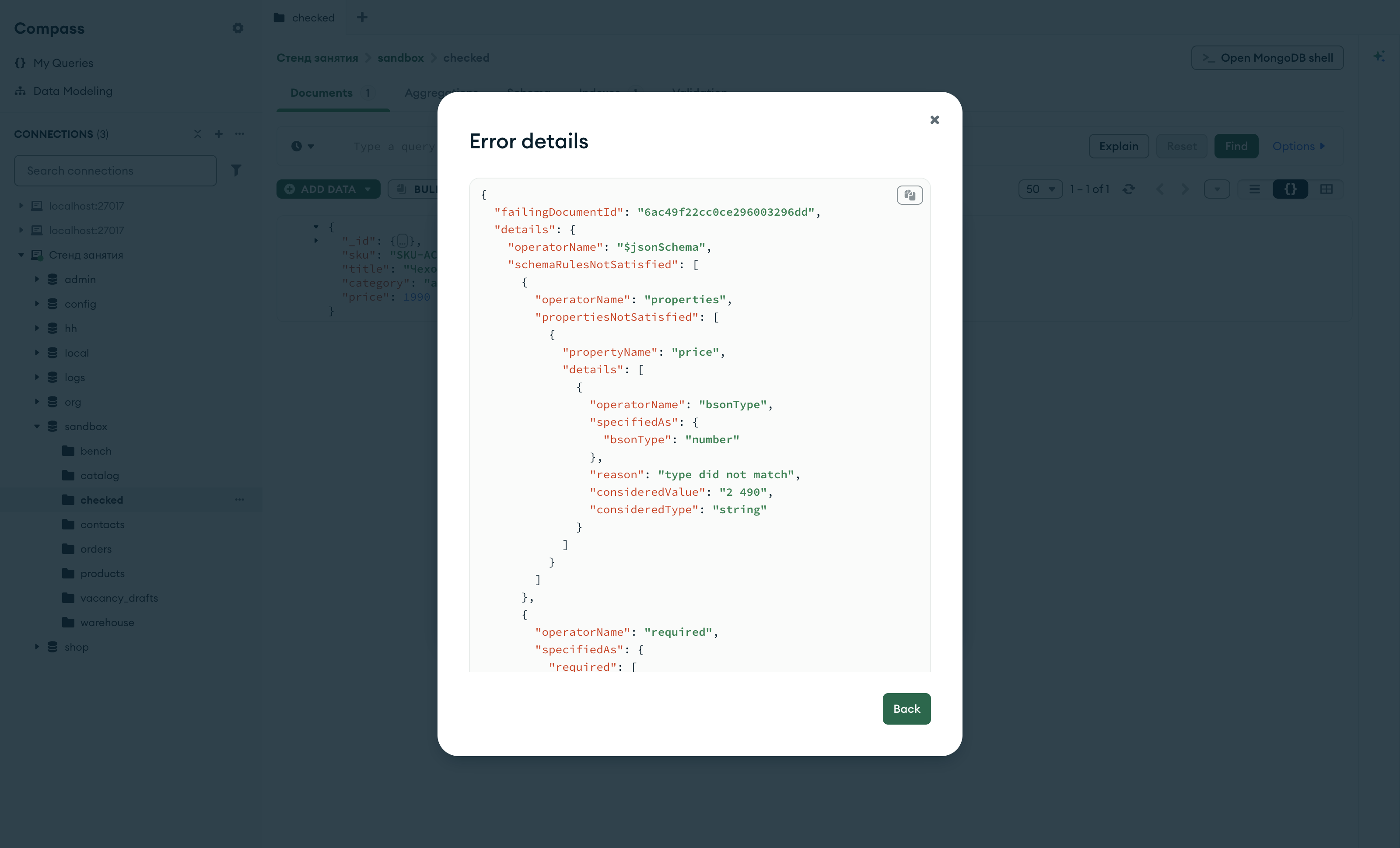The image size is (1400, 848).
Task: Expand the config database
Action: coord(37,304)
